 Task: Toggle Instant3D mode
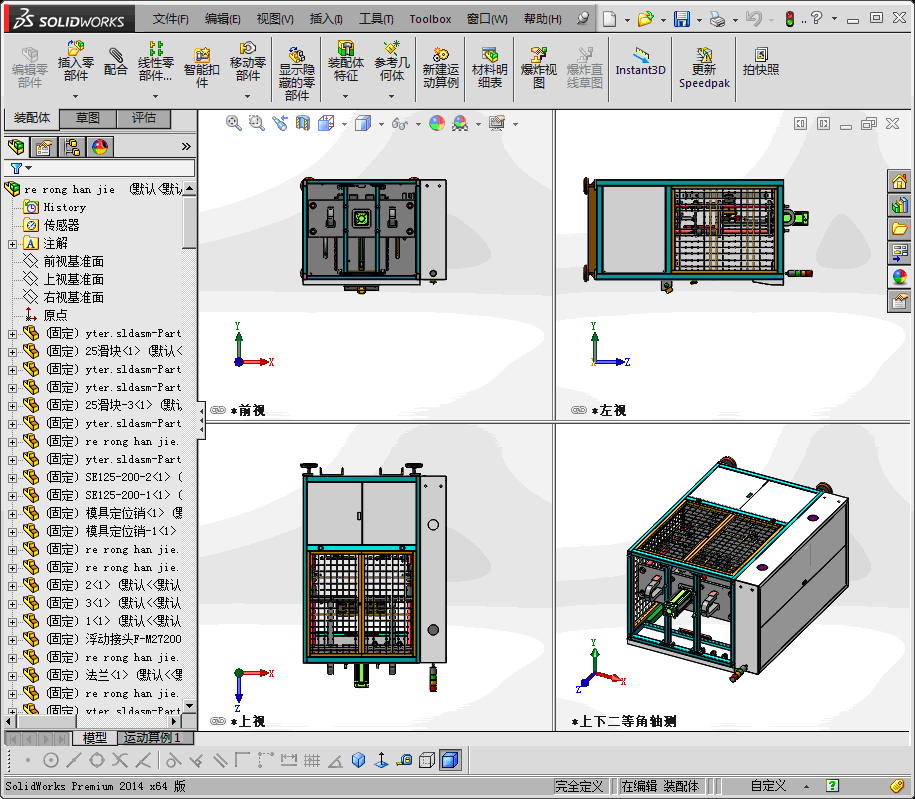[640, 61]
